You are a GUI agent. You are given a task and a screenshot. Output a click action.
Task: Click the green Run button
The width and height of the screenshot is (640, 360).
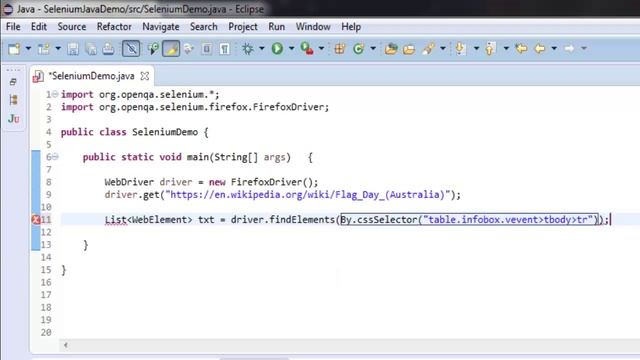point(277,49)
